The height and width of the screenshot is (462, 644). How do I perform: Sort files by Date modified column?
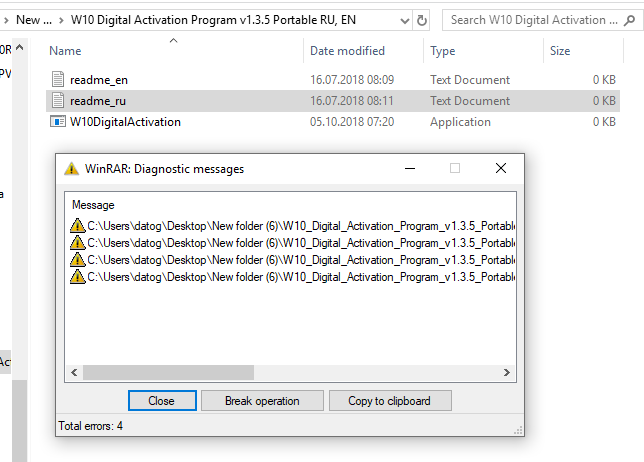[347, 51]
